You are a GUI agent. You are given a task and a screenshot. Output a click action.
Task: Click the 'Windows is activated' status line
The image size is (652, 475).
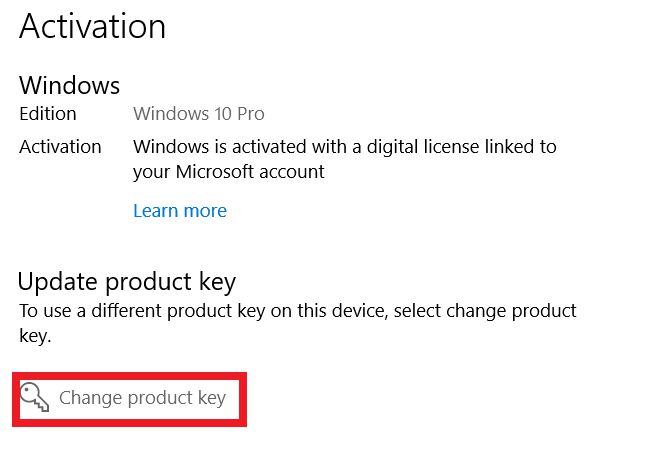(344, 147)
